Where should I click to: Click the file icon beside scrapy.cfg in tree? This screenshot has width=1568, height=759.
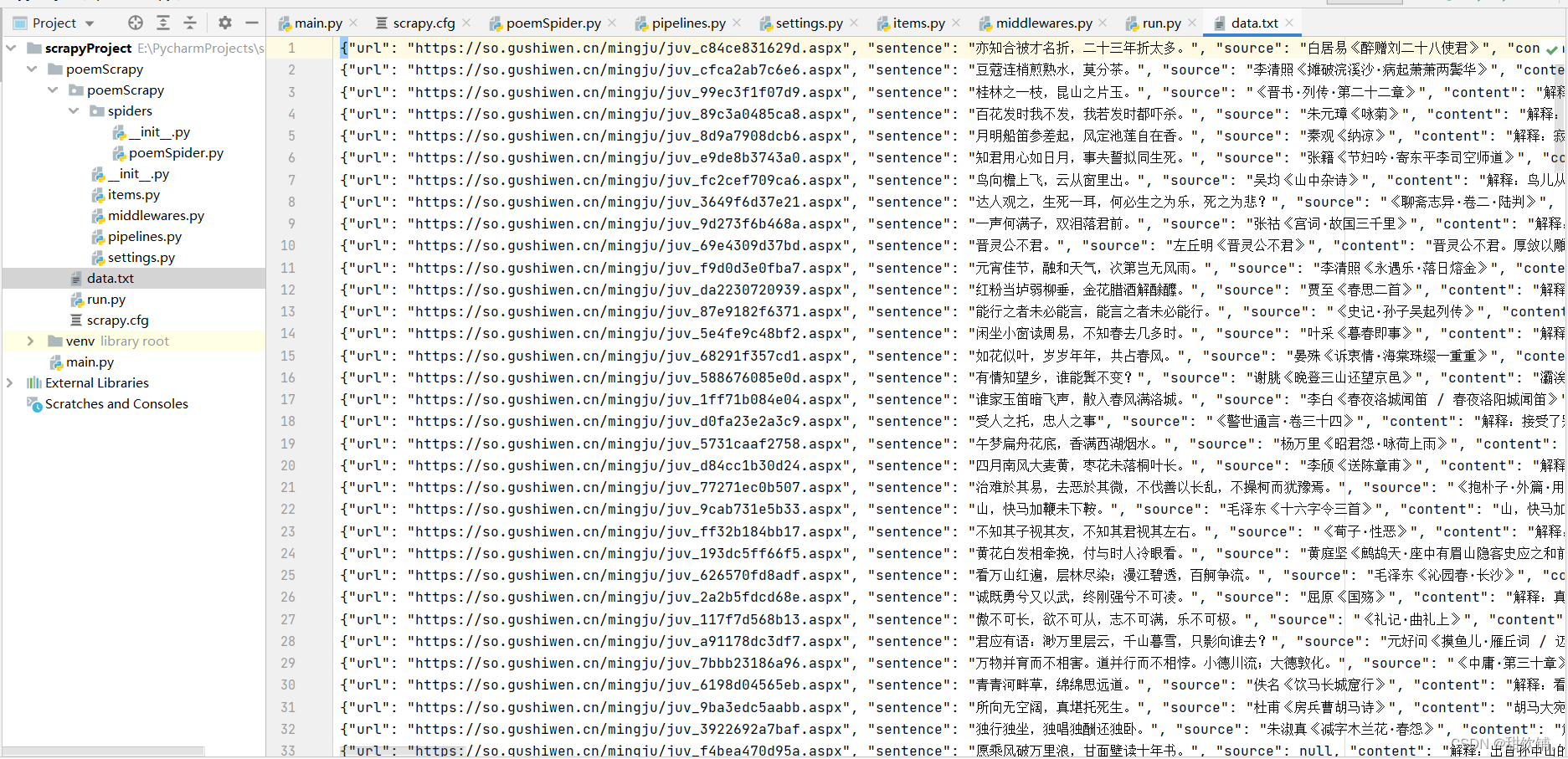click(76, 320)
